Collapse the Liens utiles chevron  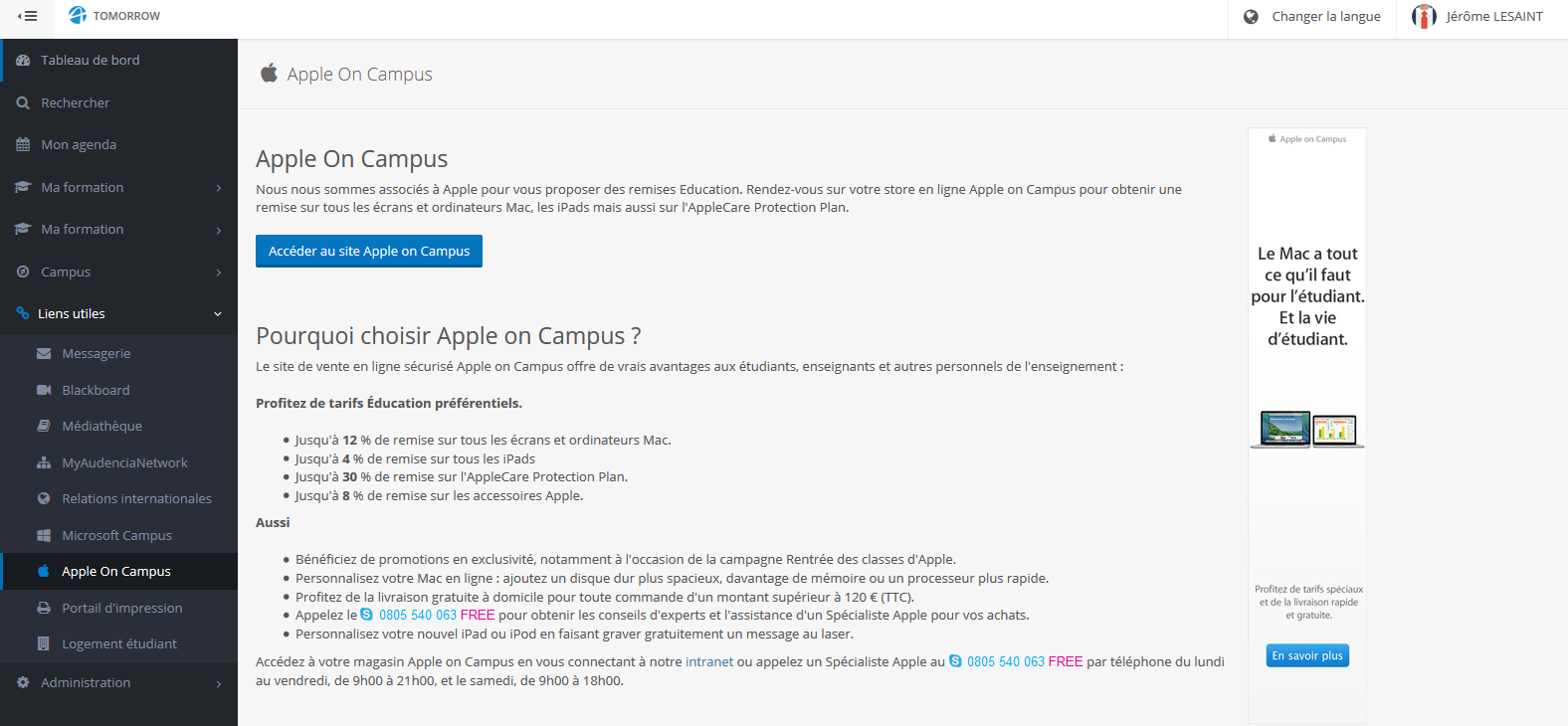(x=218, y=314)
